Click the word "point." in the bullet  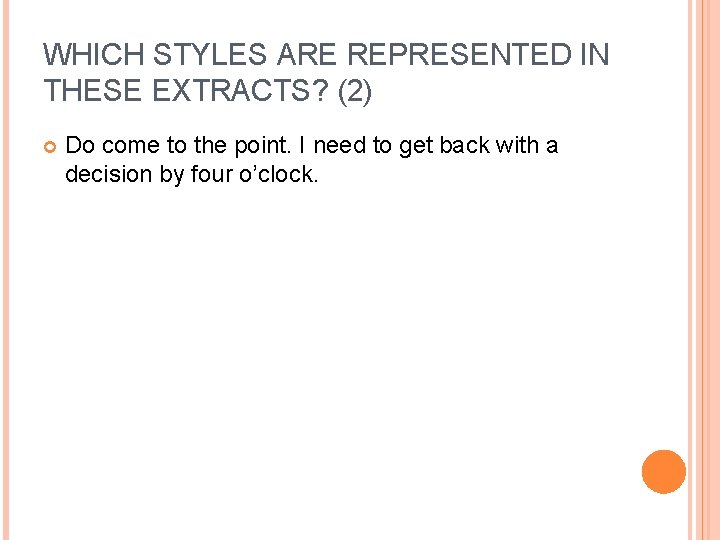point(263,146)
